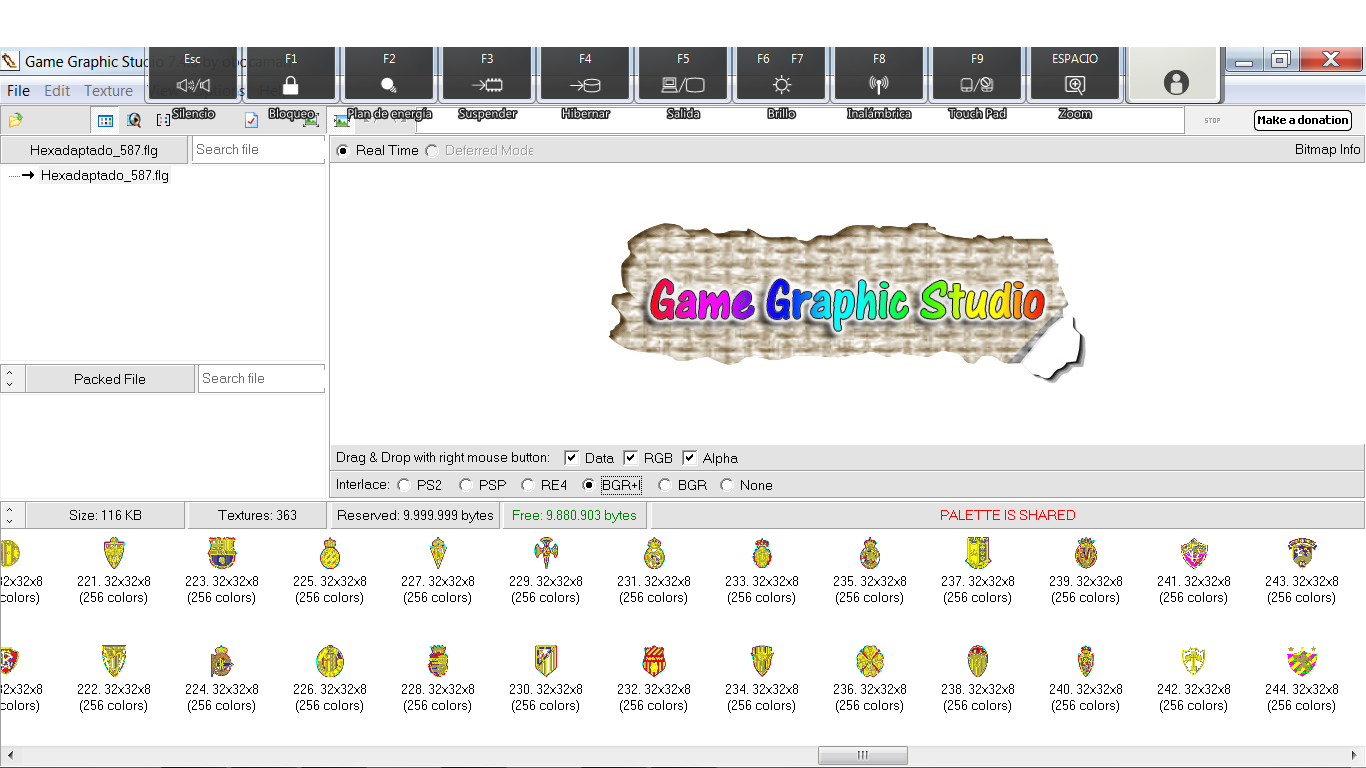Viewport: 1366px width, 768px height.
Task: Select texture thumbnail 232
Action: point(654,661)
